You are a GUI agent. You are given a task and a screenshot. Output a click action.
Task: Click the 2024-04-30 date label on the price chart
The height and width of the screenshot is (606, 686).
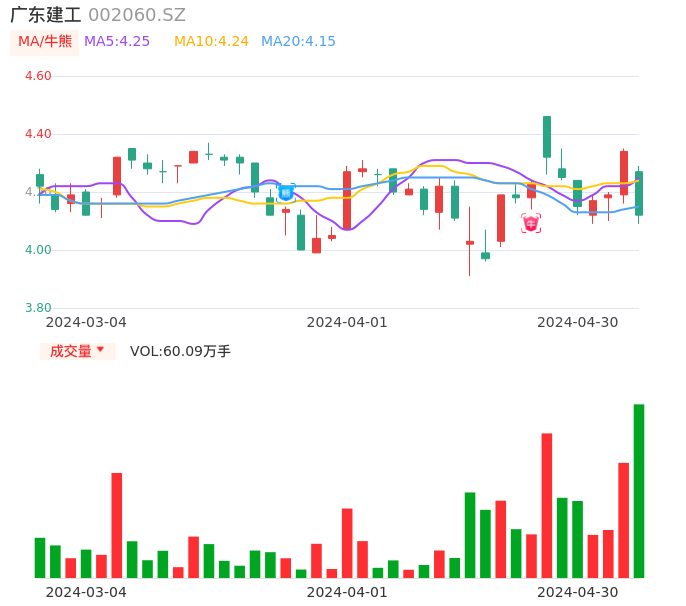(x=577, y=322)
